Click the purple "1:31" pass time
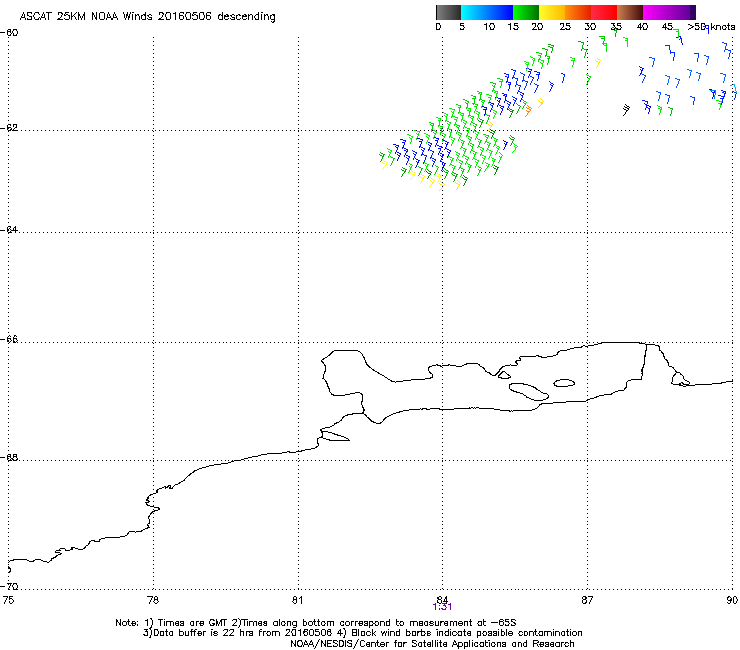This screenshot has width=740, height=650. [442, 607]
